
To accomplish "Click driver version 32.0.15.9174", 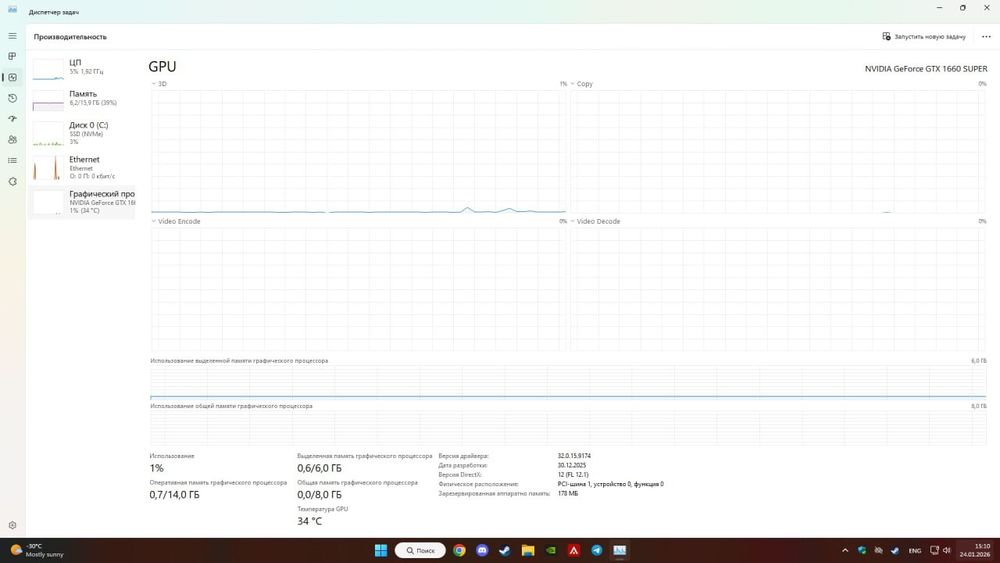I will [574, 456].
